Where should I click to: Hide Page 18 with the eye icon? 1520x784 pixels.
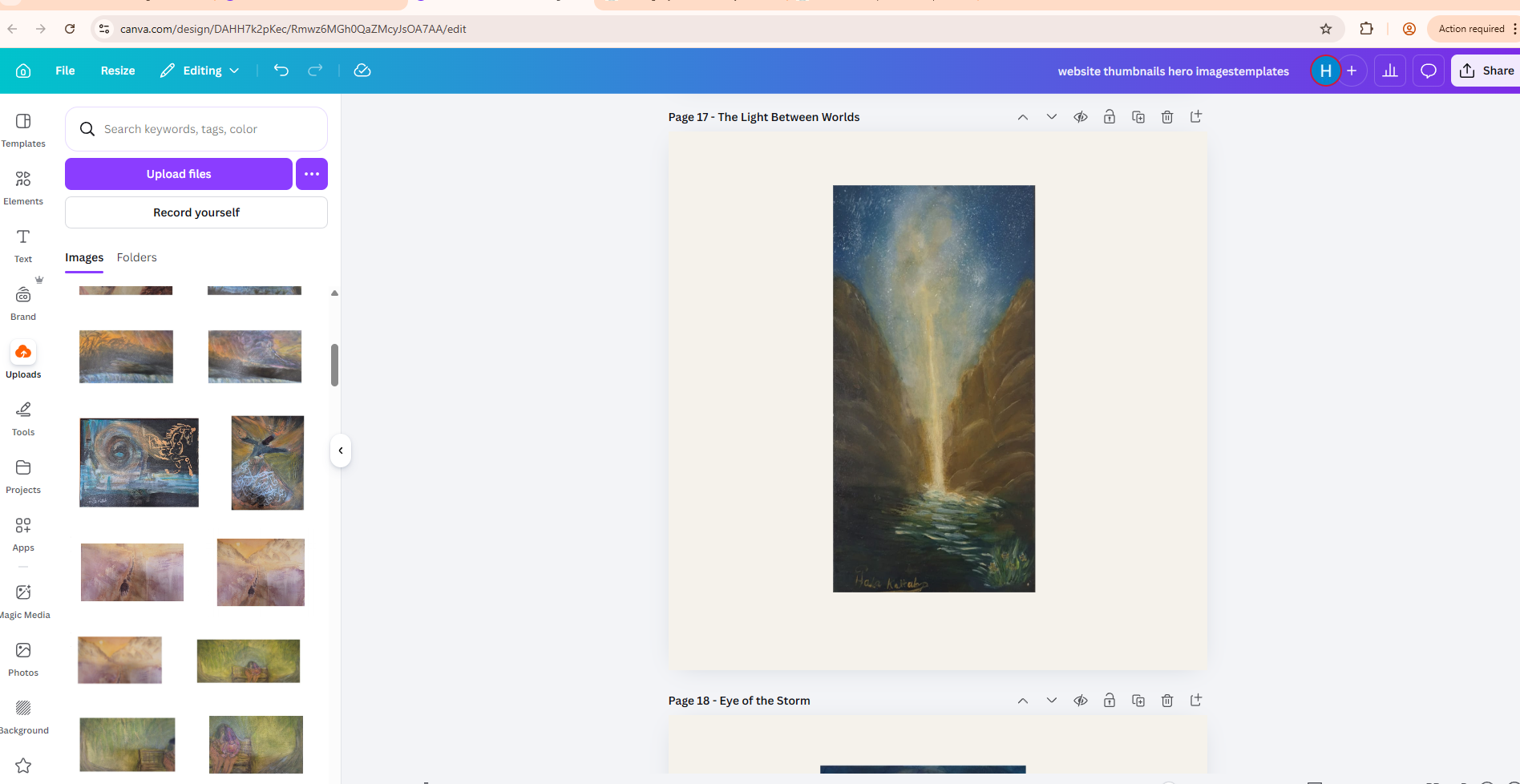[1081, 701]
